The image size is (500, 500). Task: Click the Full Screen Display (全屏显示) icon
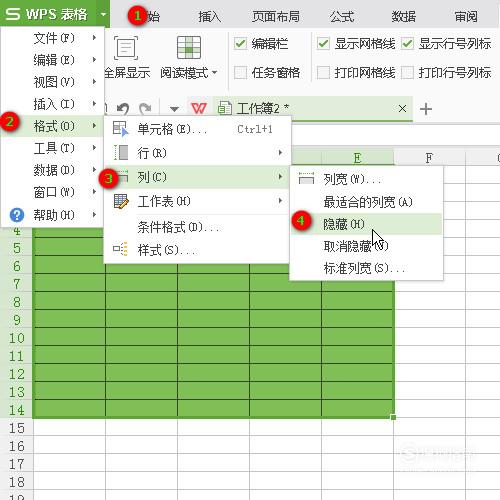click(126, 48)
